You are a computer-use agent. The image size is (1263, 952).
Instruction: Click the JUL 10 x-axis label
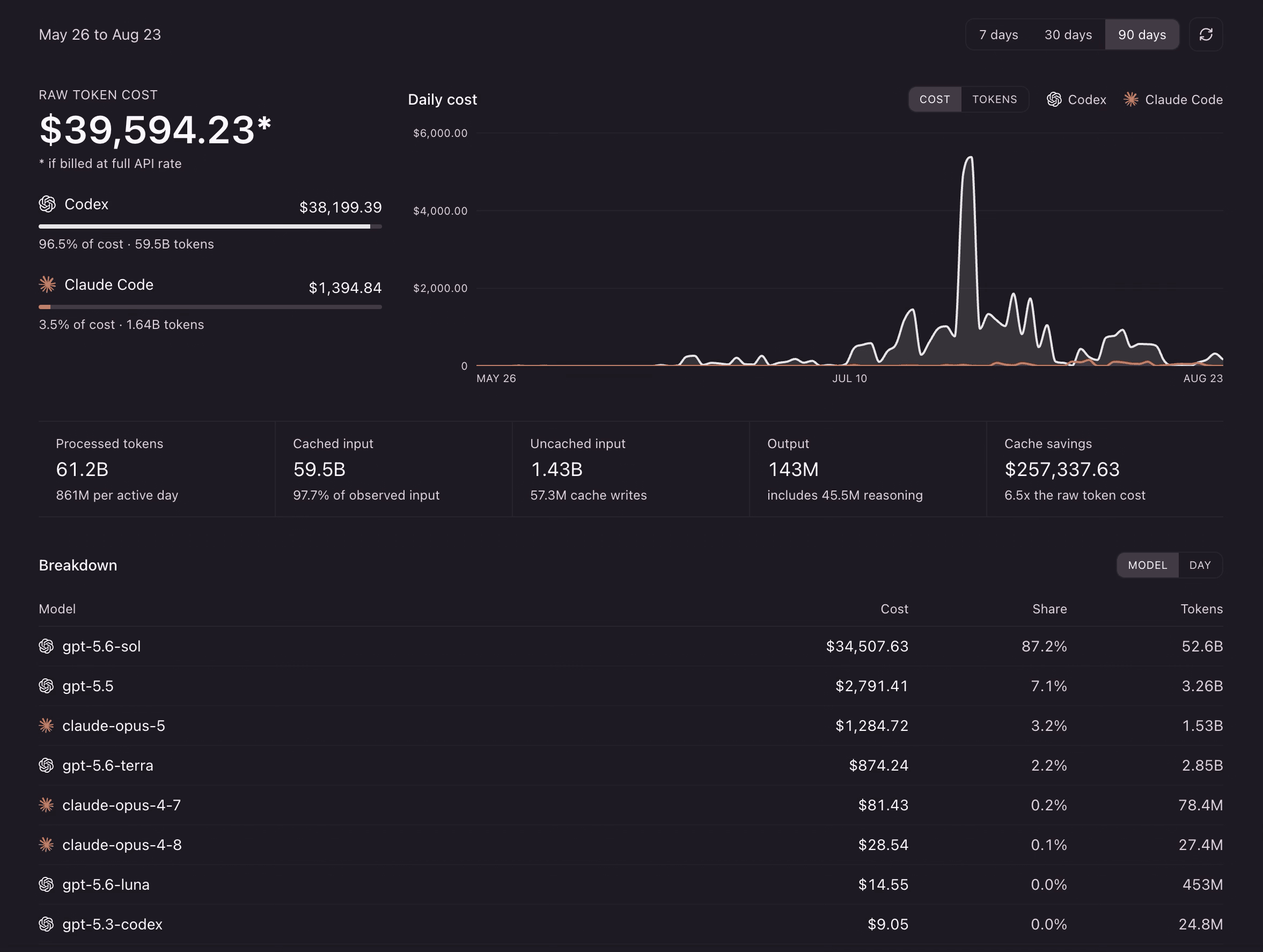(x=849, y=378)
